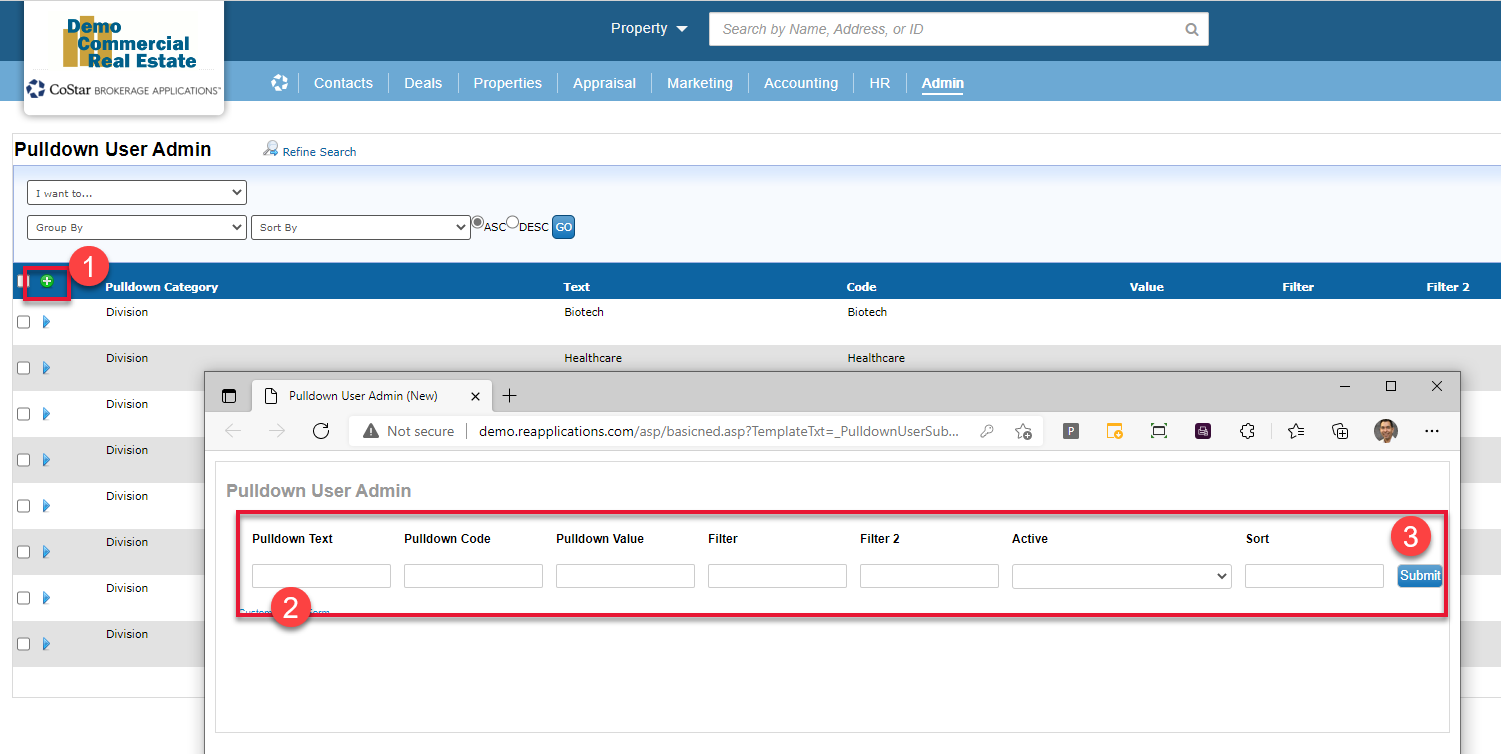This screenshot has height=754, width=1501.
Task: Select the ASC sort order radio button
Action: [478, 222]
